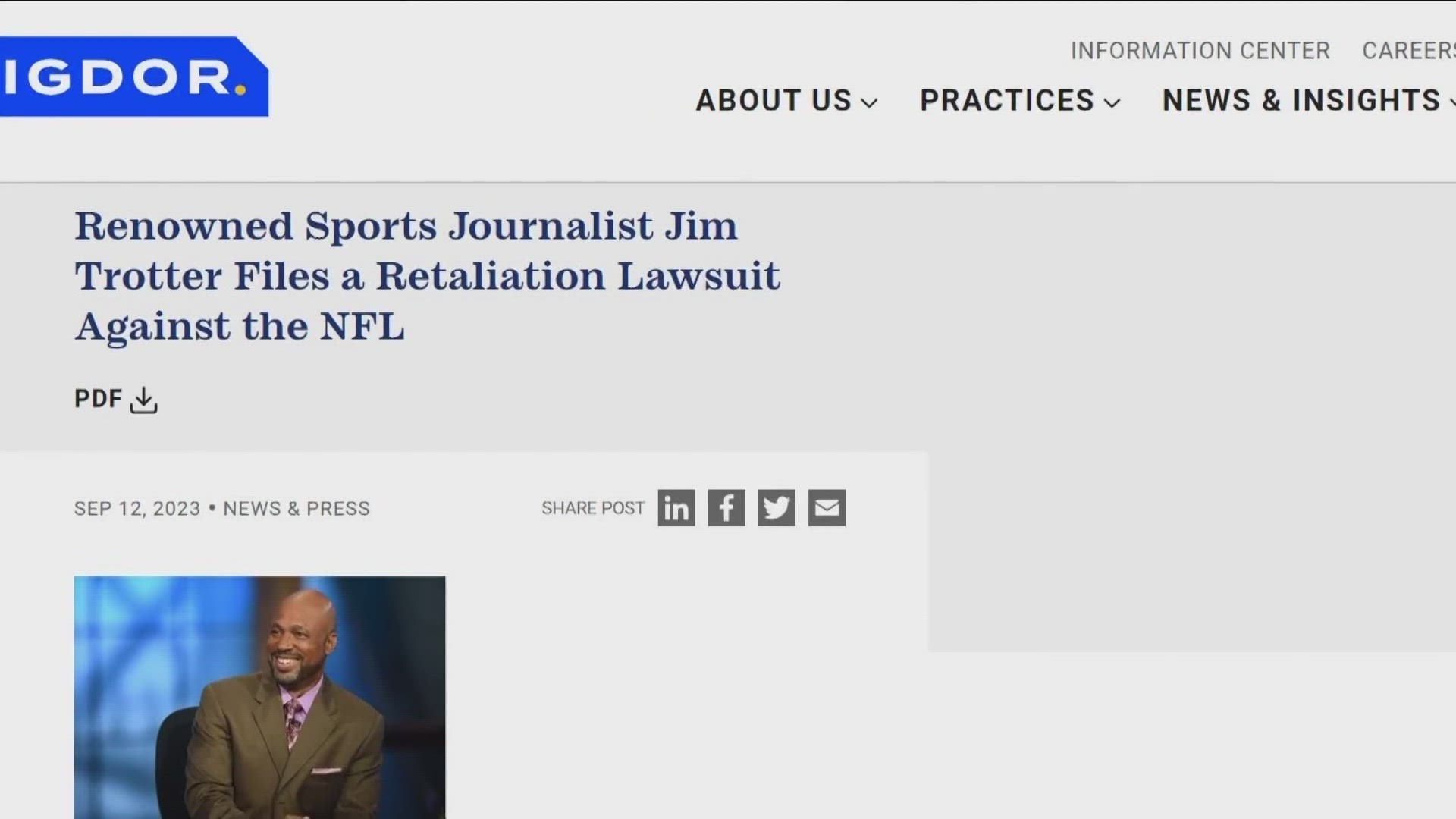This screenshot has width=1456, height=819.
Task: Share the post on LinkedIn
Action: 676,508
